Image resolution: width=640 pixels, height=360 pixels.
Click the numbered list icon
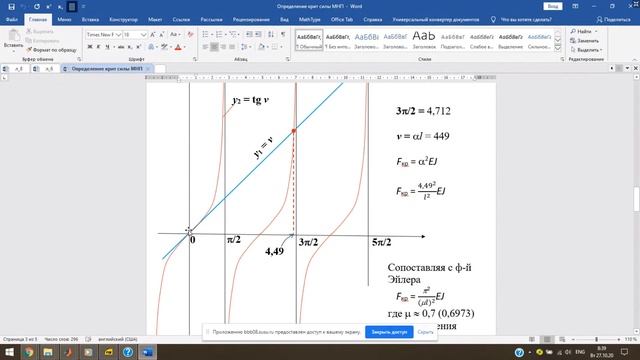point(219,34)
